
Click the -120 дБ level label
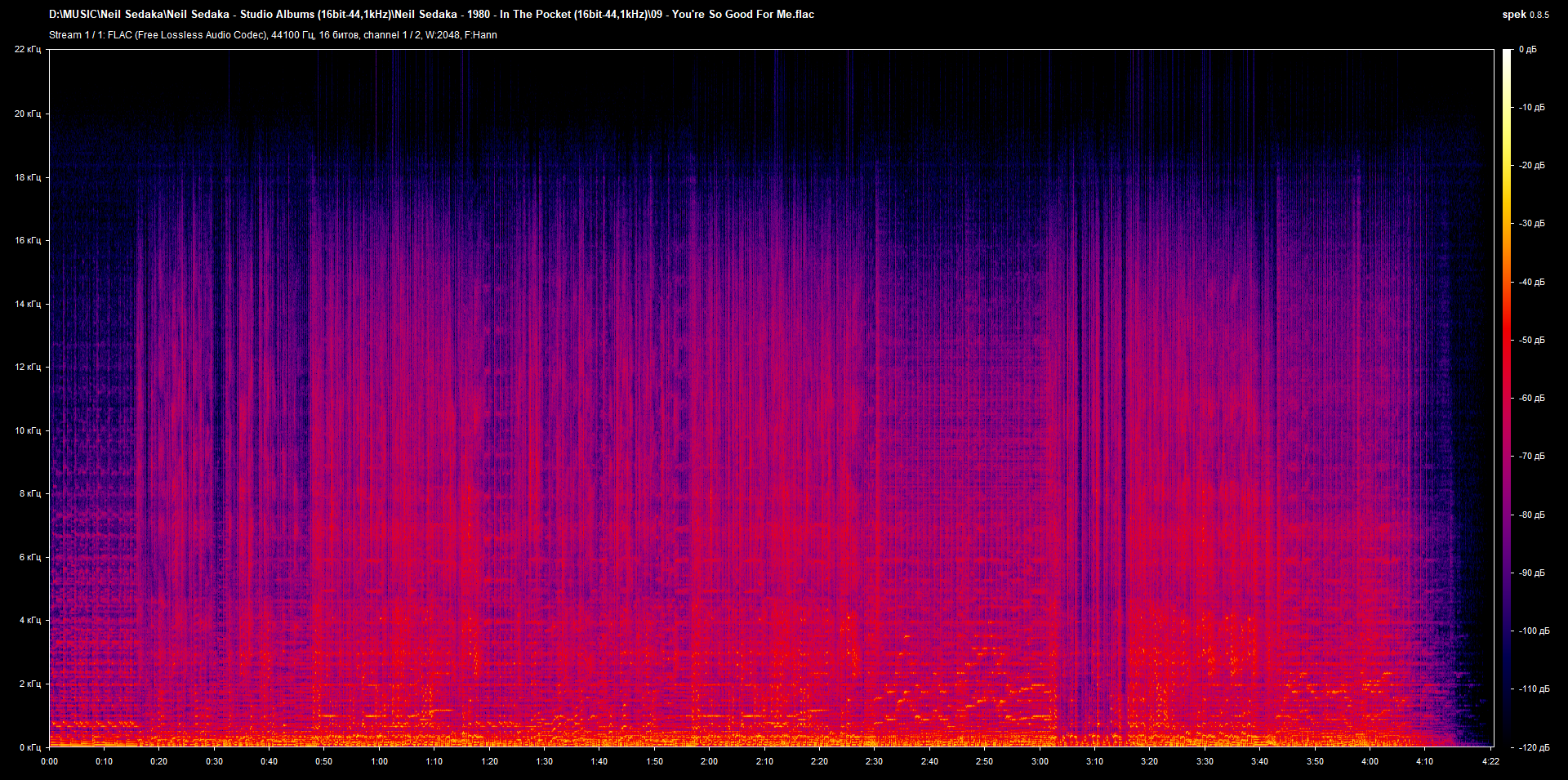1534,748
